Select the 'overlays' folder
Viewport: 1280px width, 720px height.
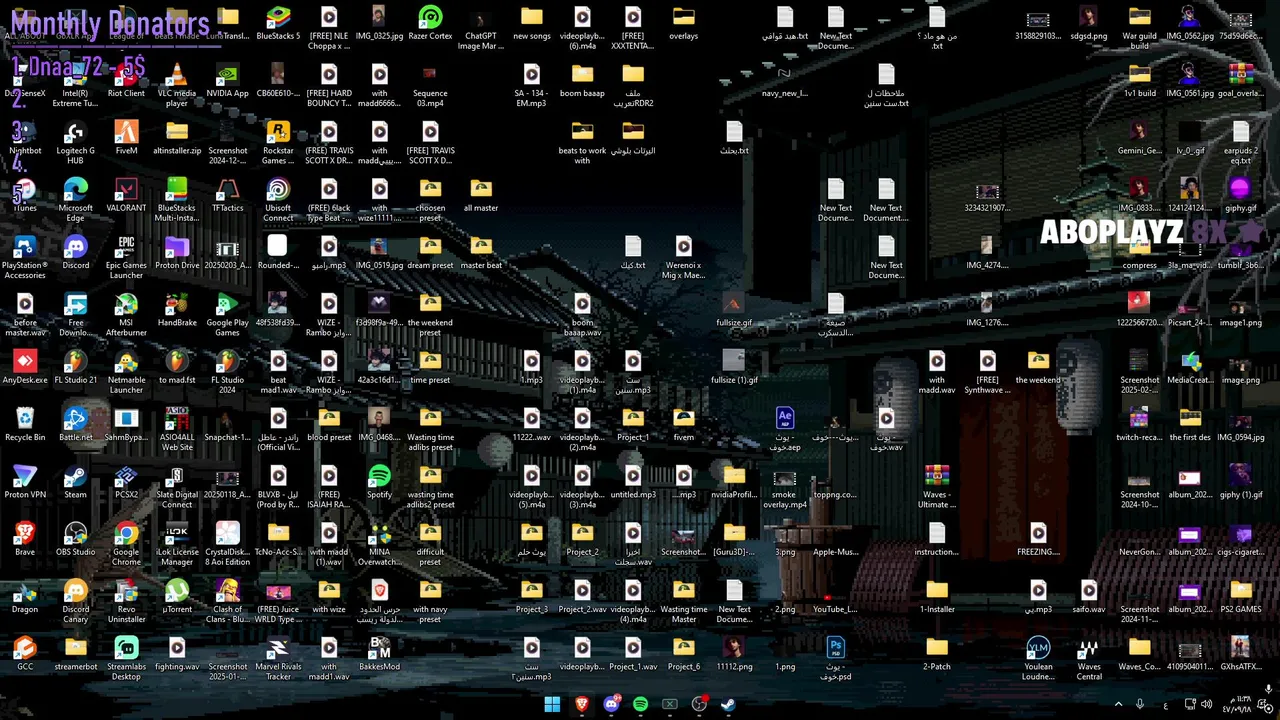click(x=683, y=24)
